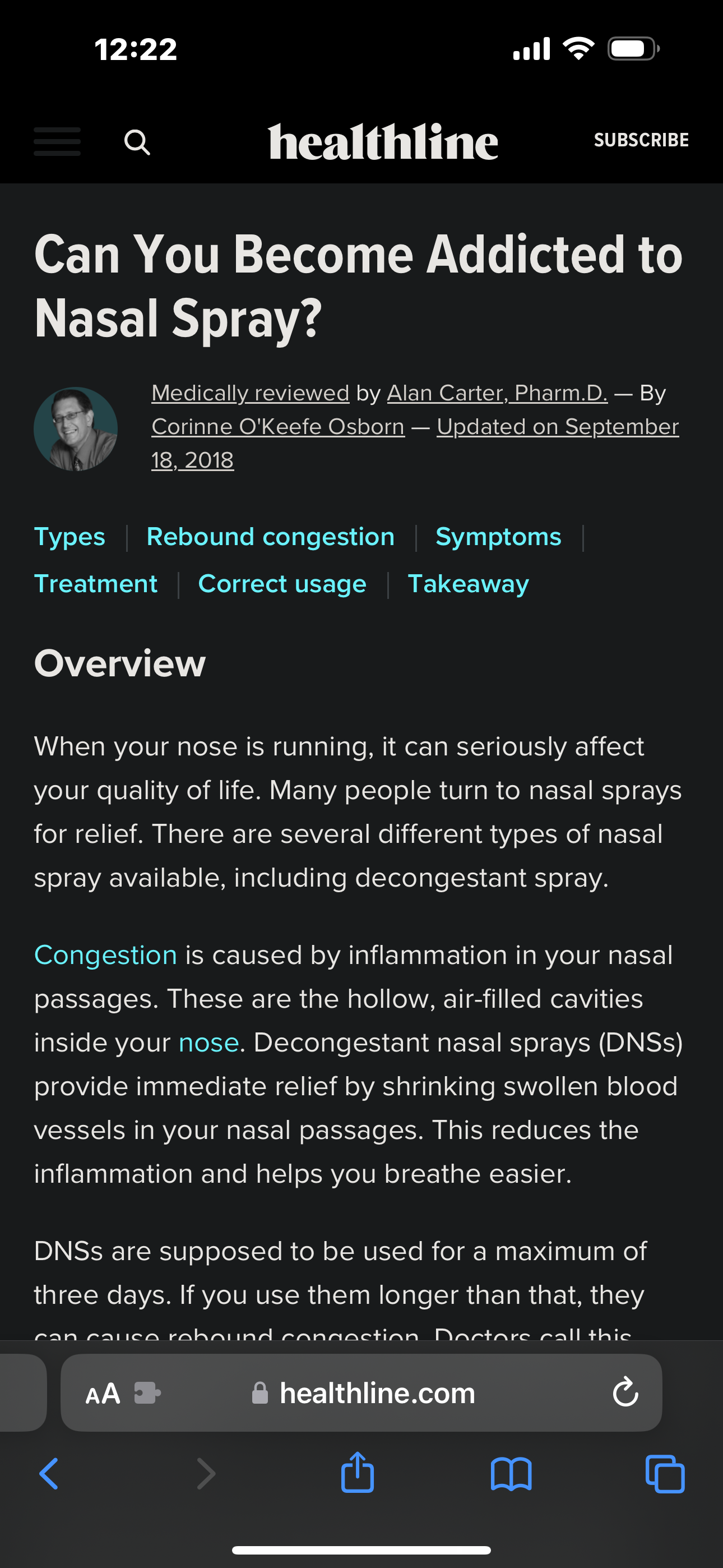Open the Safari AA reader options
The height and width of the screenshot is (1568, 723).
[102, 1393]
